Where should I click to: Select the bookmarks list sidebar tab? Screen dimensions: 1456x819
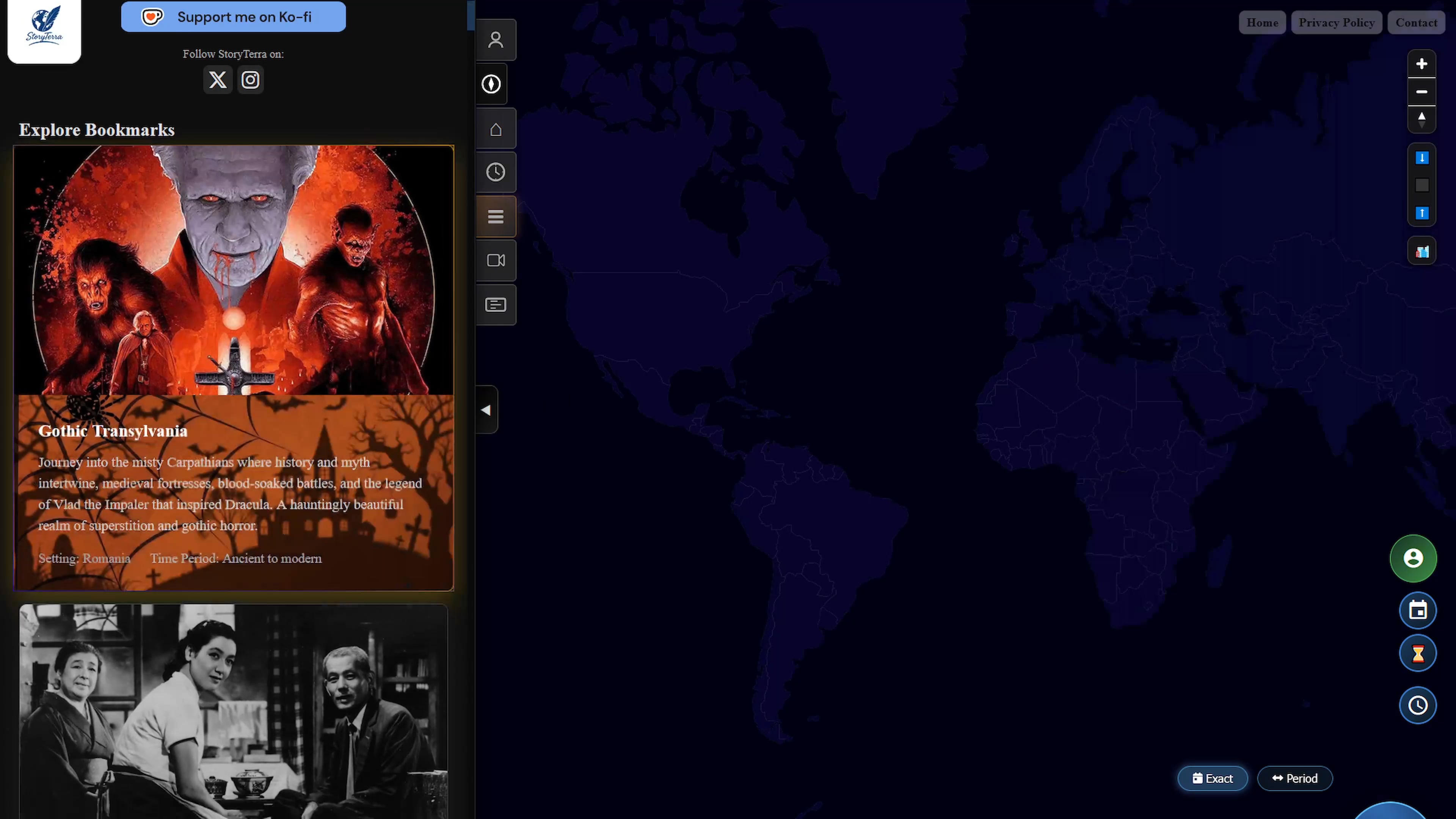[x=495, y=217]
